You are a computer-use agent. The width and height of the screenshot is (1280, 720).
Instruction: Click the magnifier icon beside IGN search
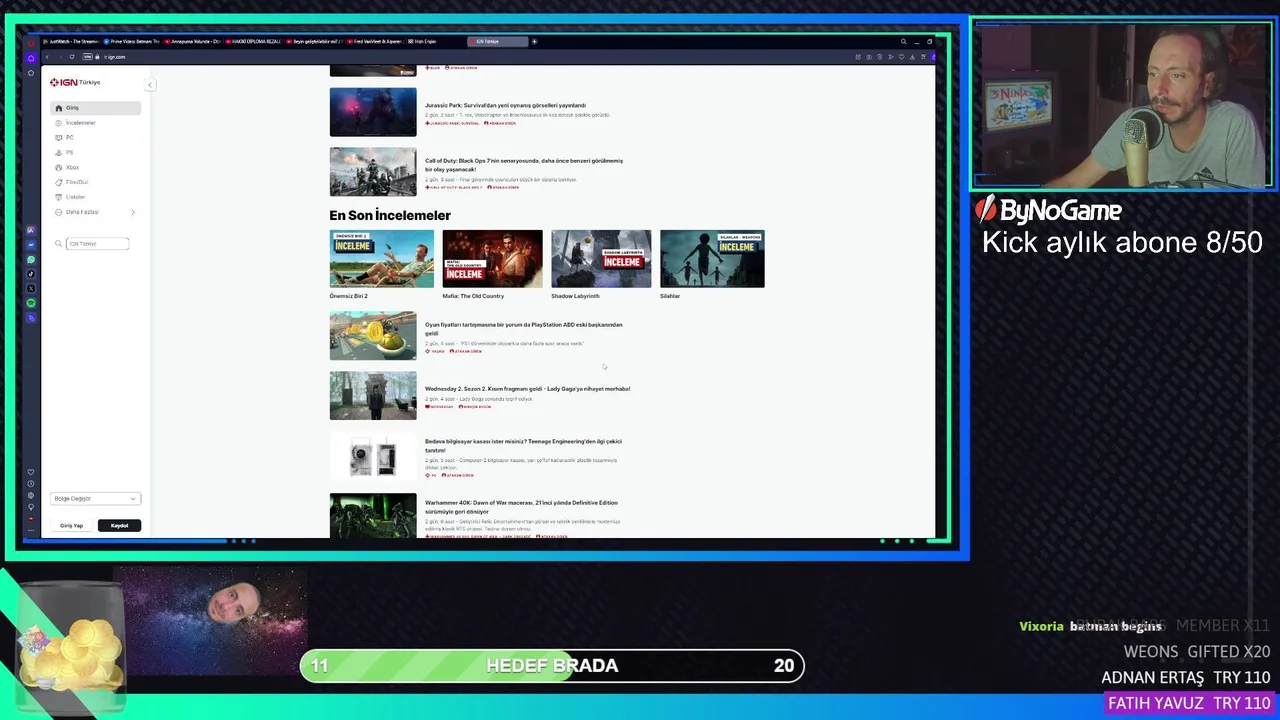pos(59,244)
